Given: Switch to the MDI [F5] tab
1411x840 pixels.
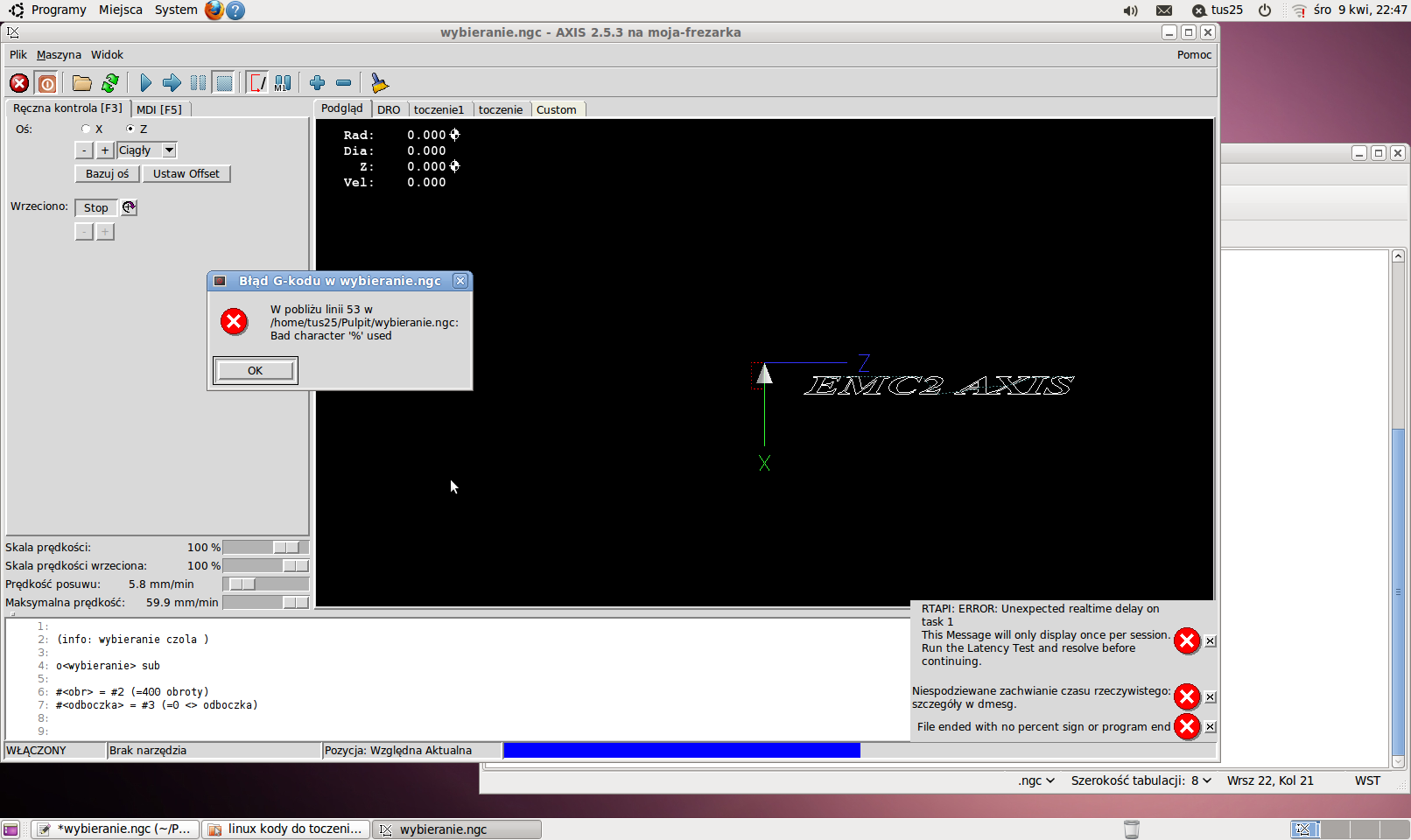Looking at the screenshot, I should [159, 109].
